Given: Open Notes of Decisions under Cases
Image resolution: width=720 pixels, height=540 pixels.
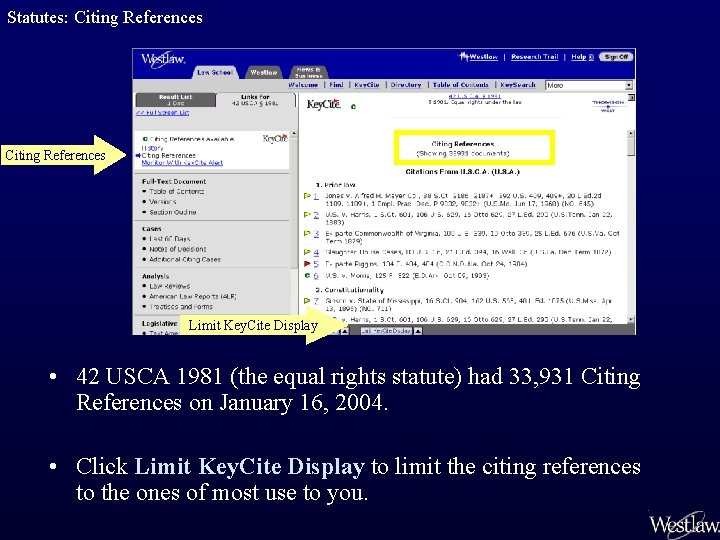Looking at the screenshot, I should click(x=178, y=249).
